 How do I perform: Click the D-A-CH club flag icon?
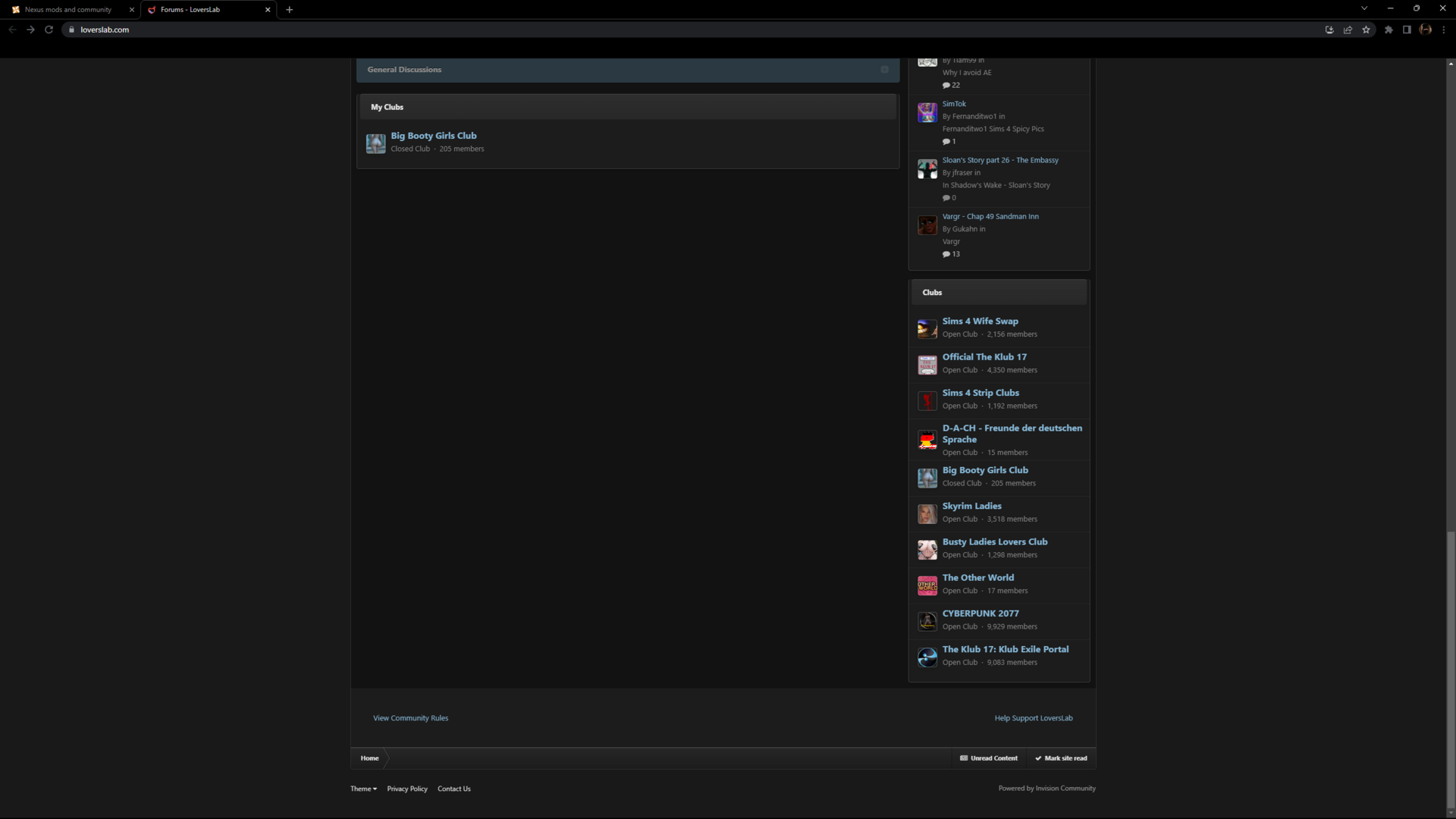(x=927, y=441)
